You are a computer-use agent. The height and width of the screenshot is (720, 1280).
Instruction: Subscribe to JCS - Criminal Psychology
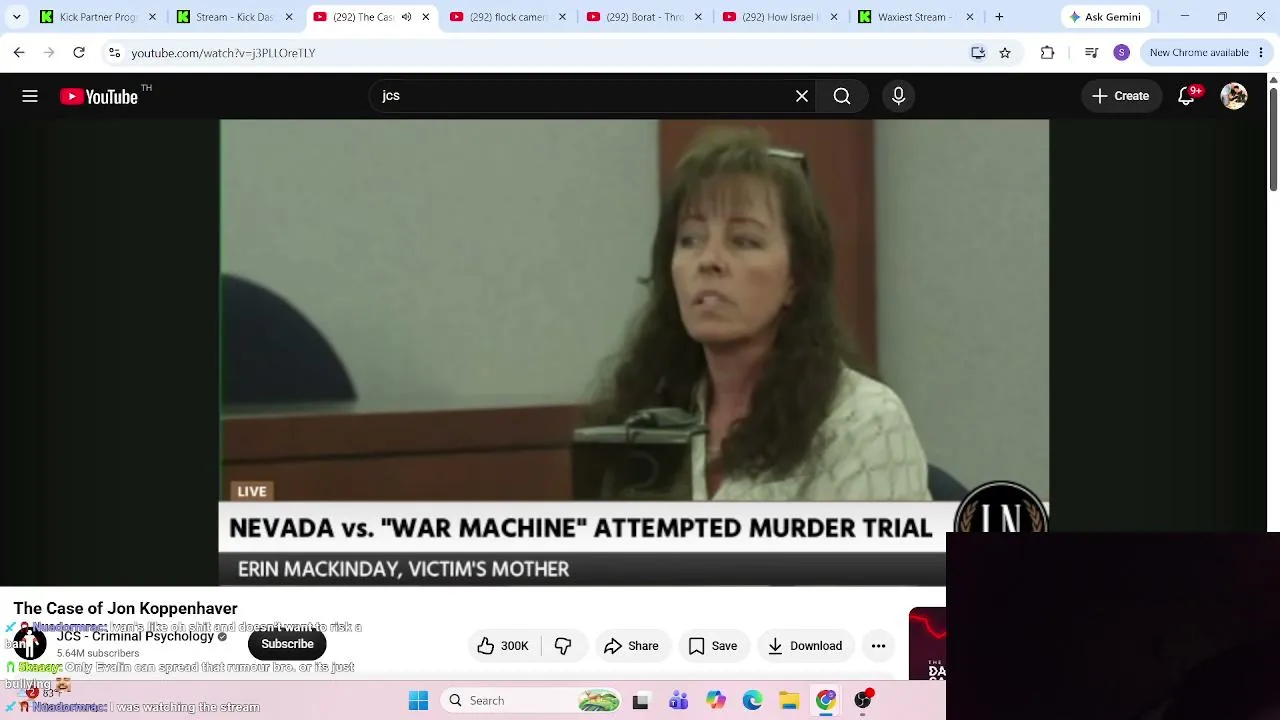tap(287, 644)
